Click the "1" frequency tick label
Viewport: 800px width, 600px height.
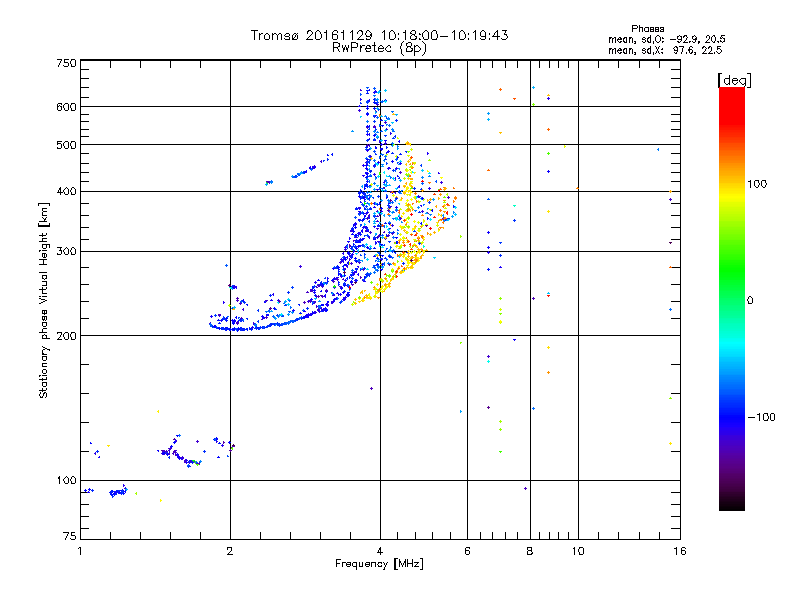[x=80, y=551]
